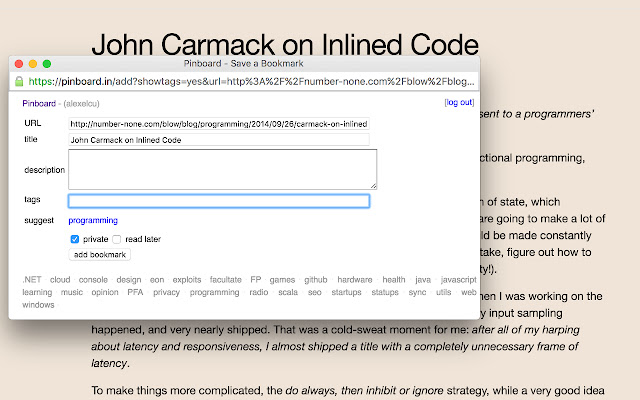Select the cloud tag
This screenshot has height=400, width=640.
60,280
